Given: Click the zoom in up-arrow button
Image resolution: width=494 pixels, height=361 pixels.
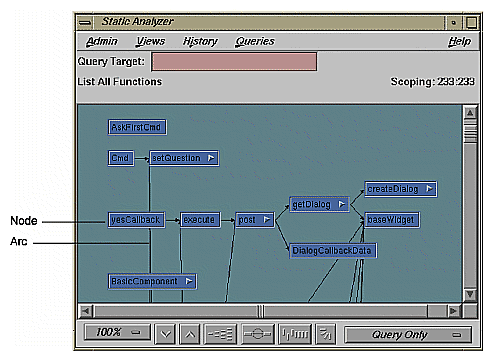Looking at the screenshot, I should pos(190,334).
